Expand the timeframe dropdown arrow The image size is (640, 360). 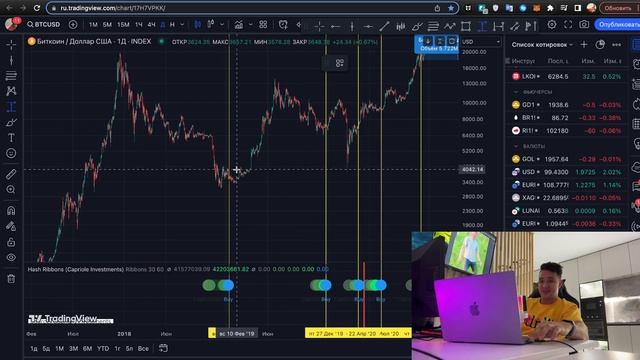click(182, 25)
